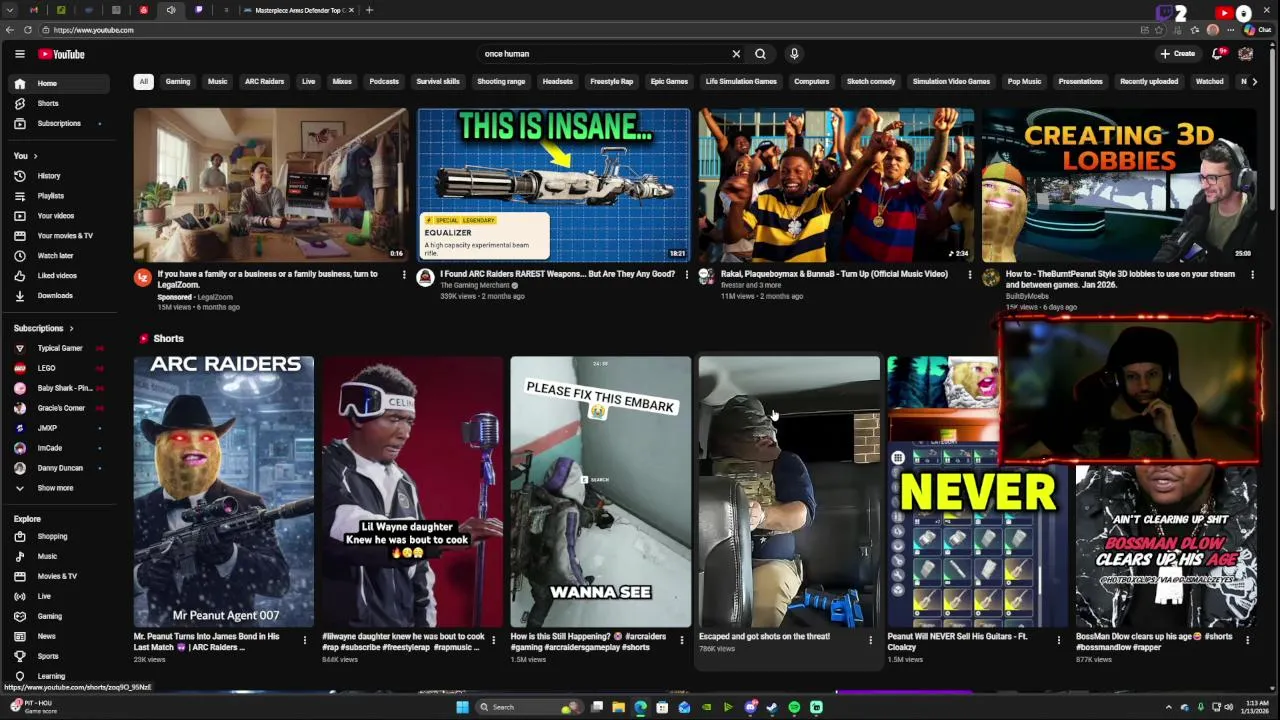Screen dimensions: 1280x720
Task: Open the PLEASE FIX THIS EMBARK short
Action: pos(600,492)
